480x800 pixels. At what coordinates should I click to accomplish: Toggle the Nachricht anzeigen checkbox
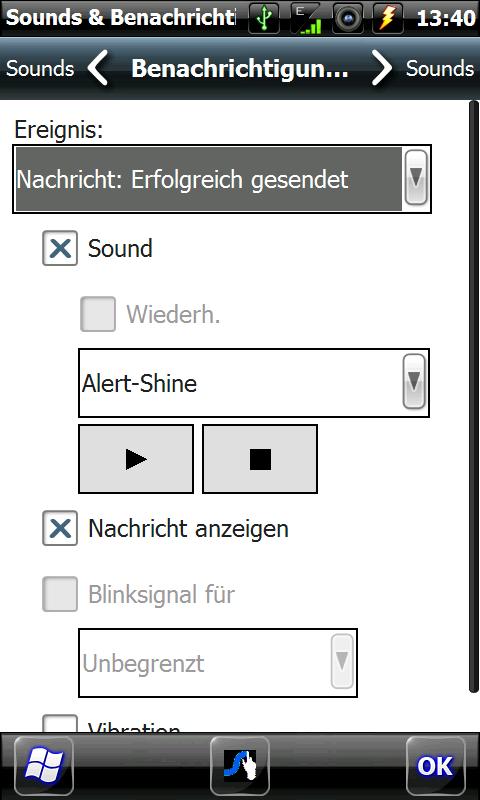[x=60, y=528]
